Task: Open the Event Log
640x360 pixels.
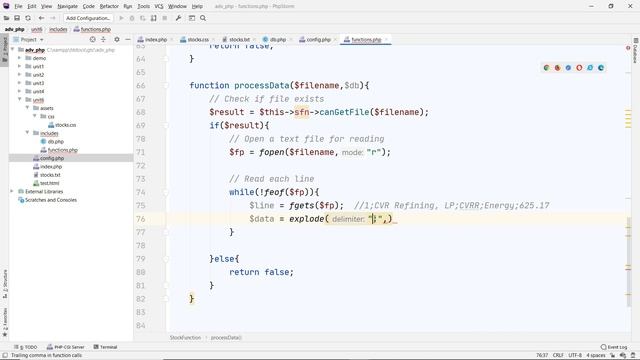Action: pyautogui.click(x=614, y=347)
